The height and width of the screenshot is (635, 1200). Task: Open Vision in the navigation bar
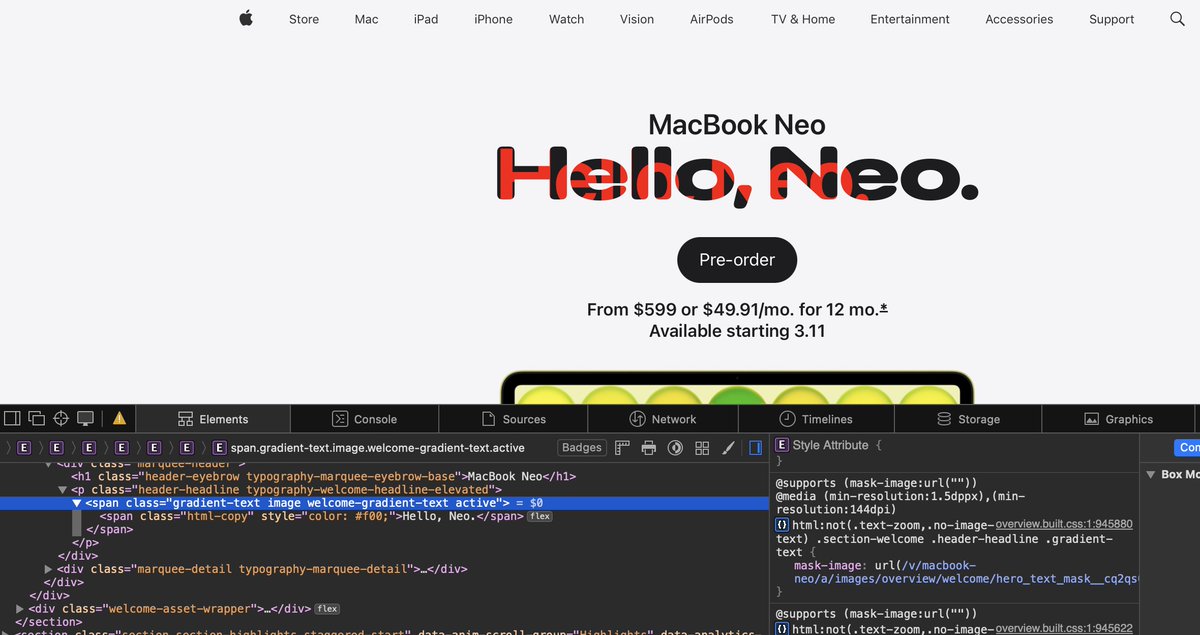pos(637,19)
